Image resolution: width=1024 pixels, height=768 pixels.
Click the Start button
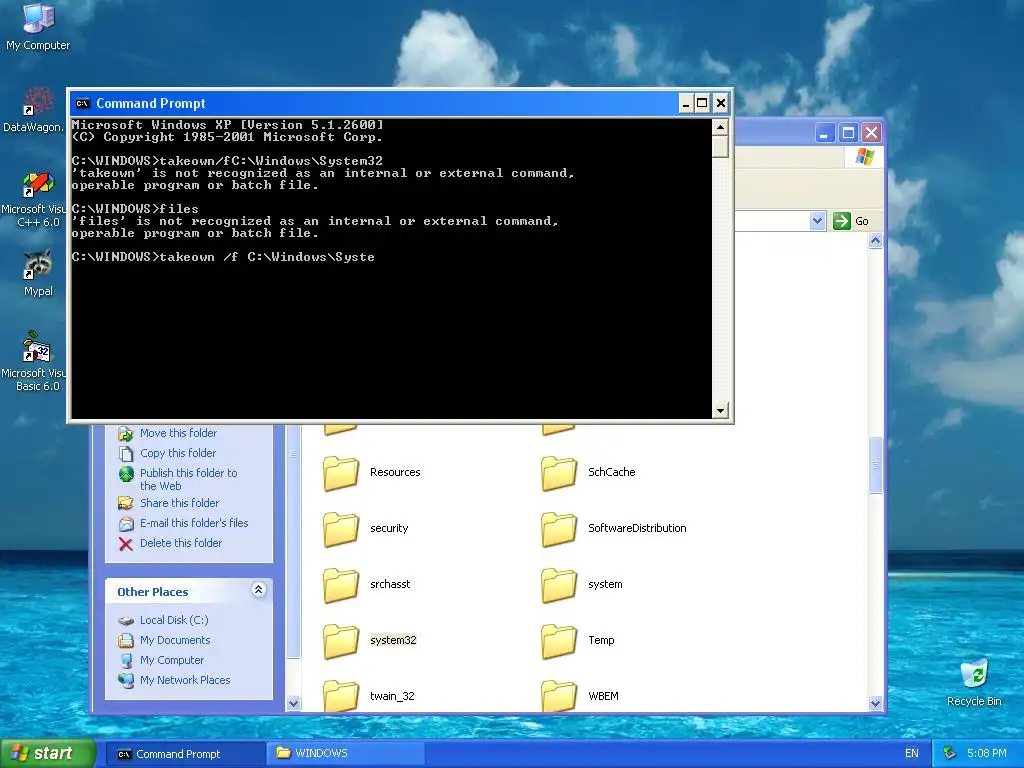[48, 754]
